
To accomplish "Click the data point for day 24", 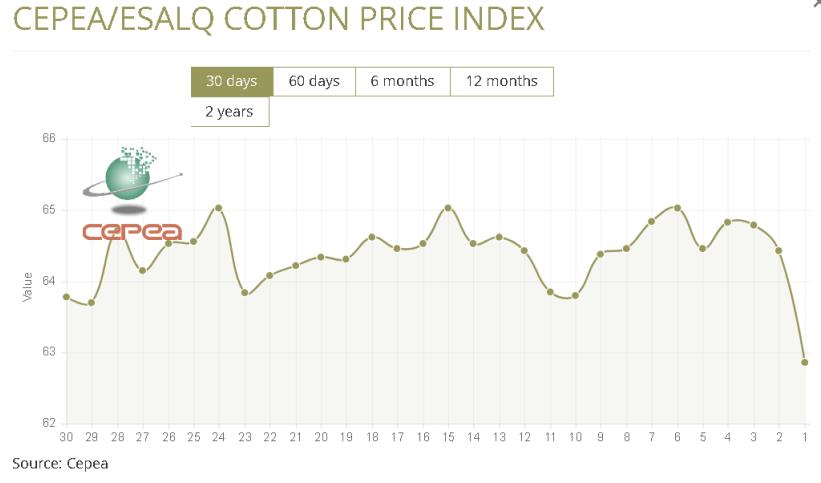I will (x=218, y=208).
